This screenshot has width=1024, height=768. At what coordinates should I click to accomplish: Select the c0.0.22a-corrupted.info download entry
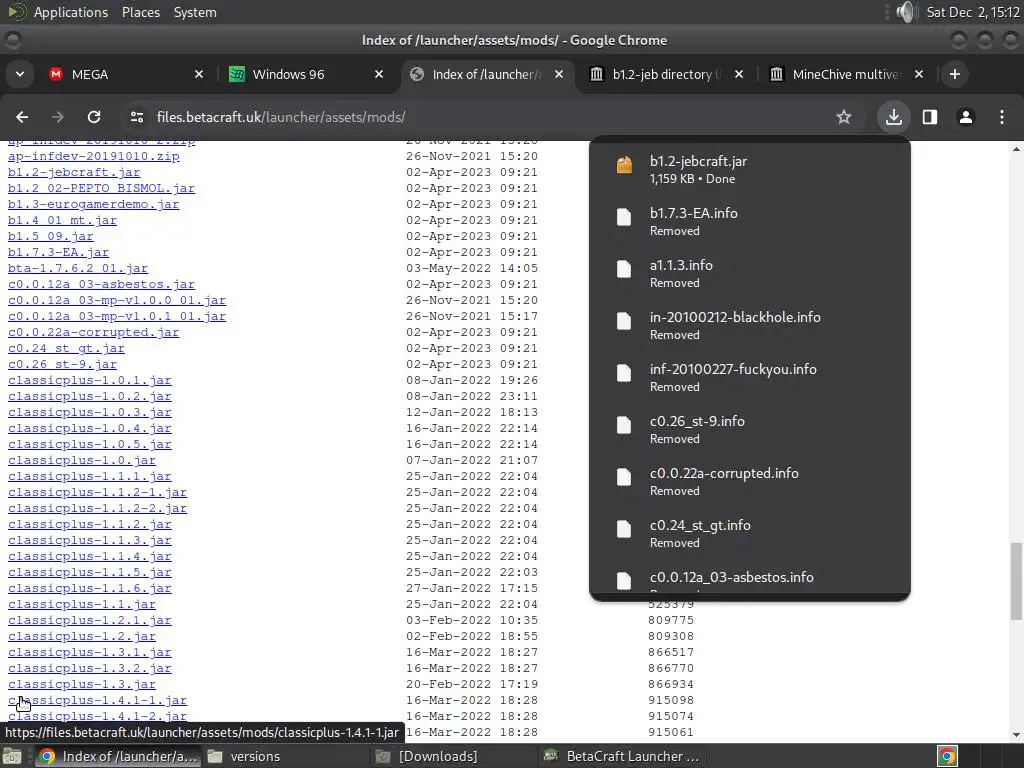[750, 481]
